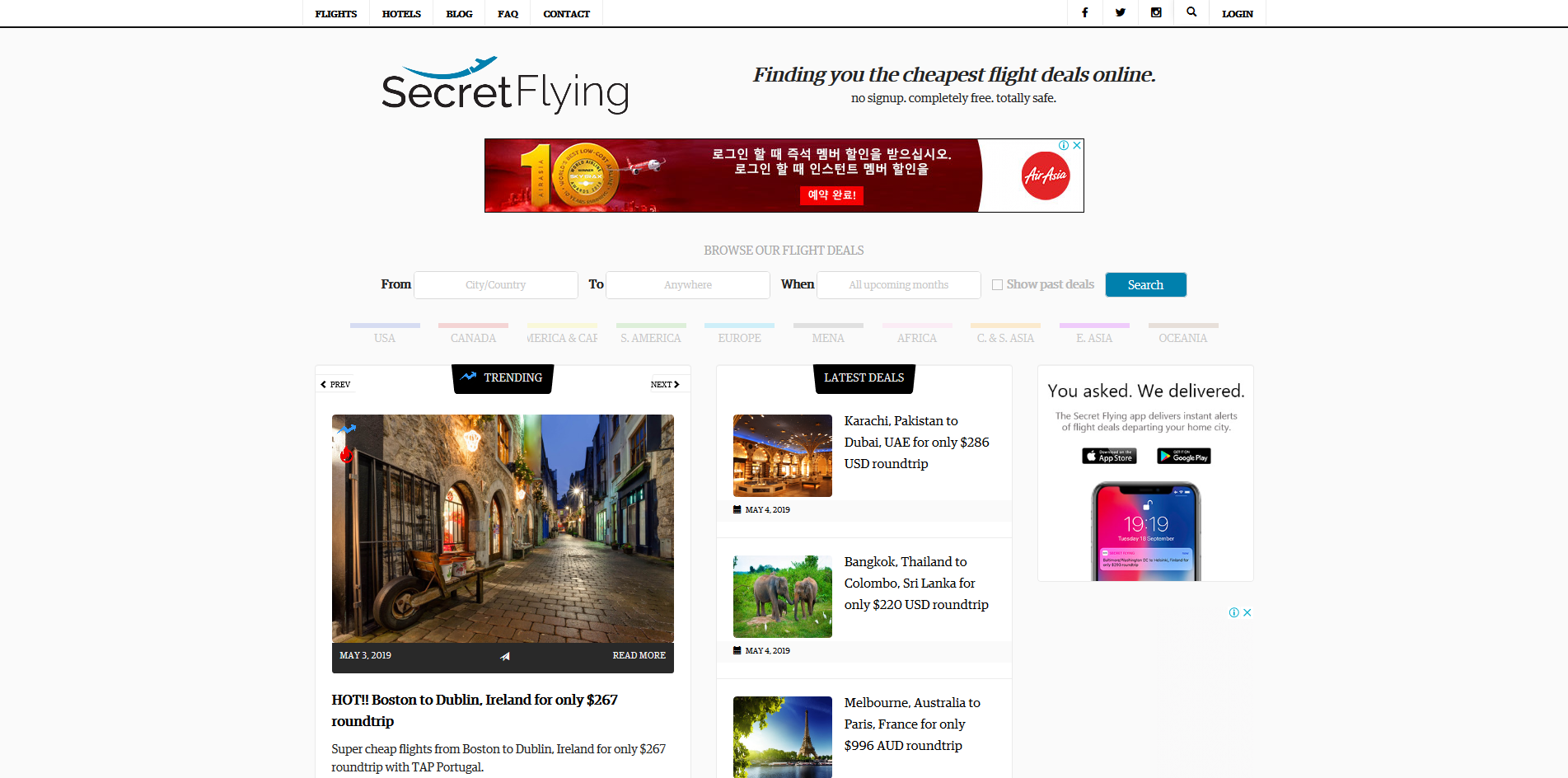The width and height of the screenshot is (1568, 778).
Task: Click the phone app preview image
Action: [1146, 532]
